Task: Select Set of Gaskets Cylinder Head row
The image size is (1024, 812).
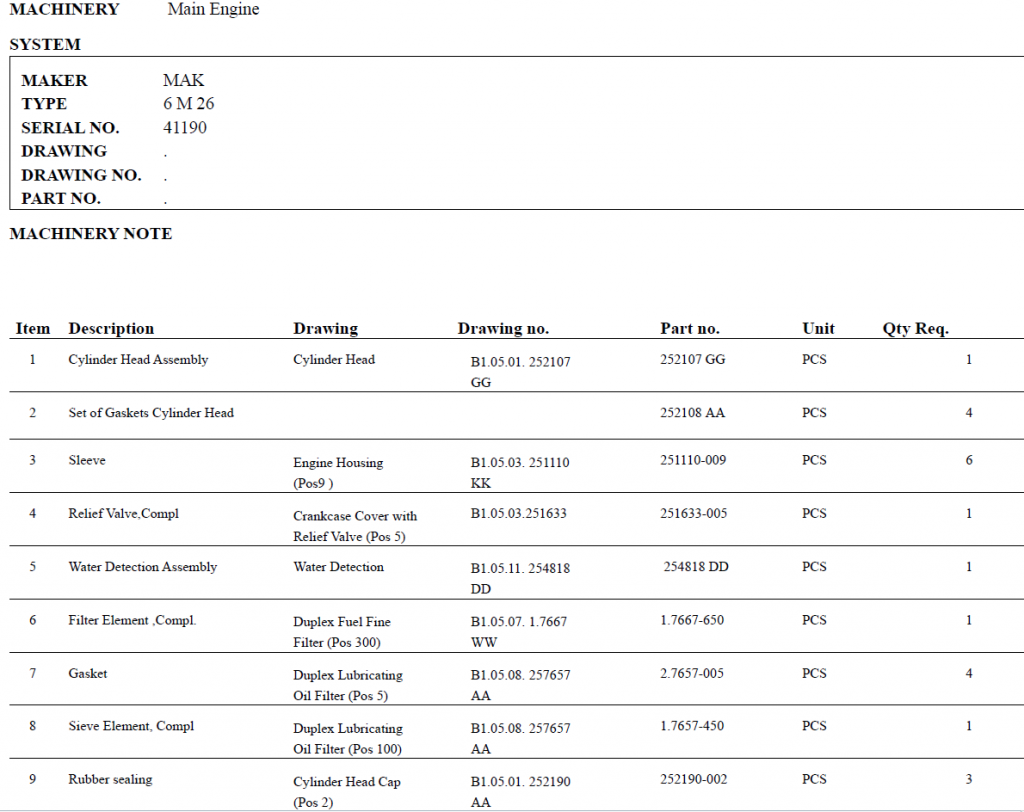Action: tap(151, 413)
